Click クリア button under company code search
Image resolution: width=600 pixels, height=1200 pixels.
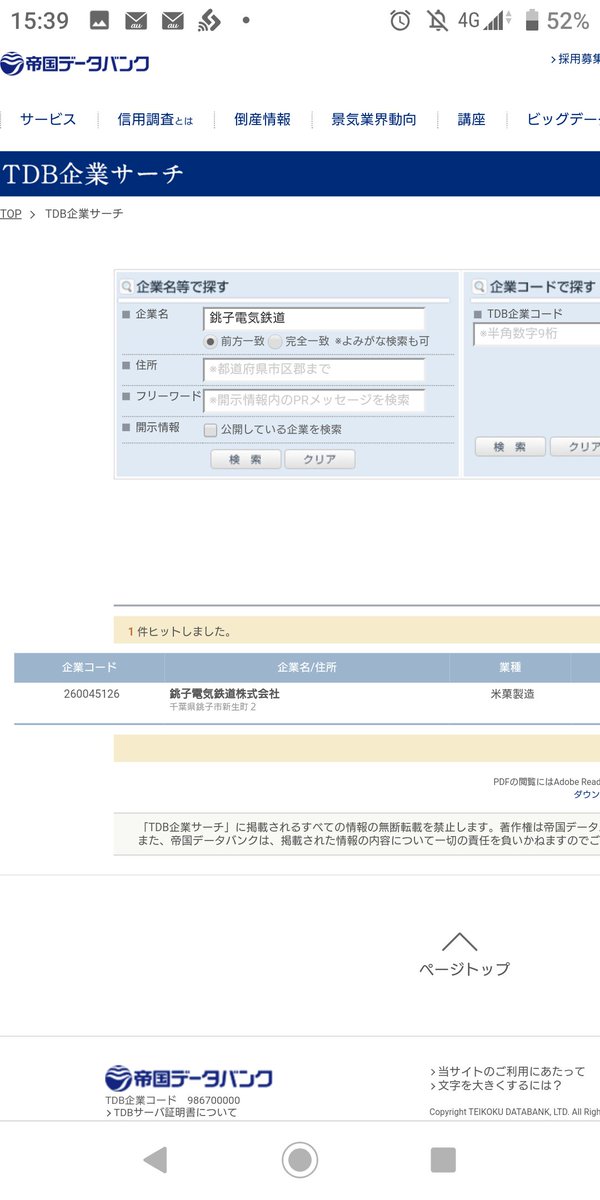pos(576,447)
